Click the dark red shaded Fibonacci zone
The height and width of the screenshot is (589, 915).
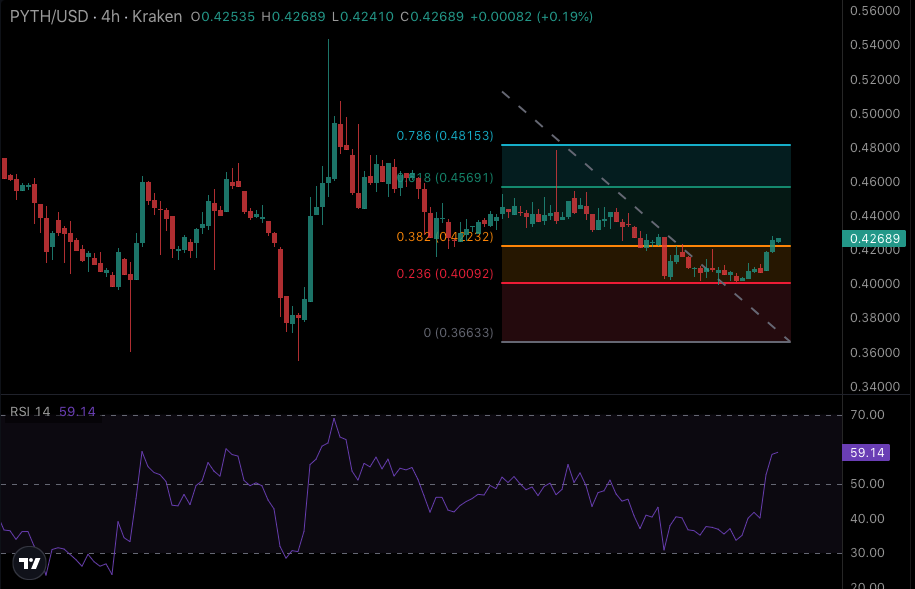click(645, 313)
